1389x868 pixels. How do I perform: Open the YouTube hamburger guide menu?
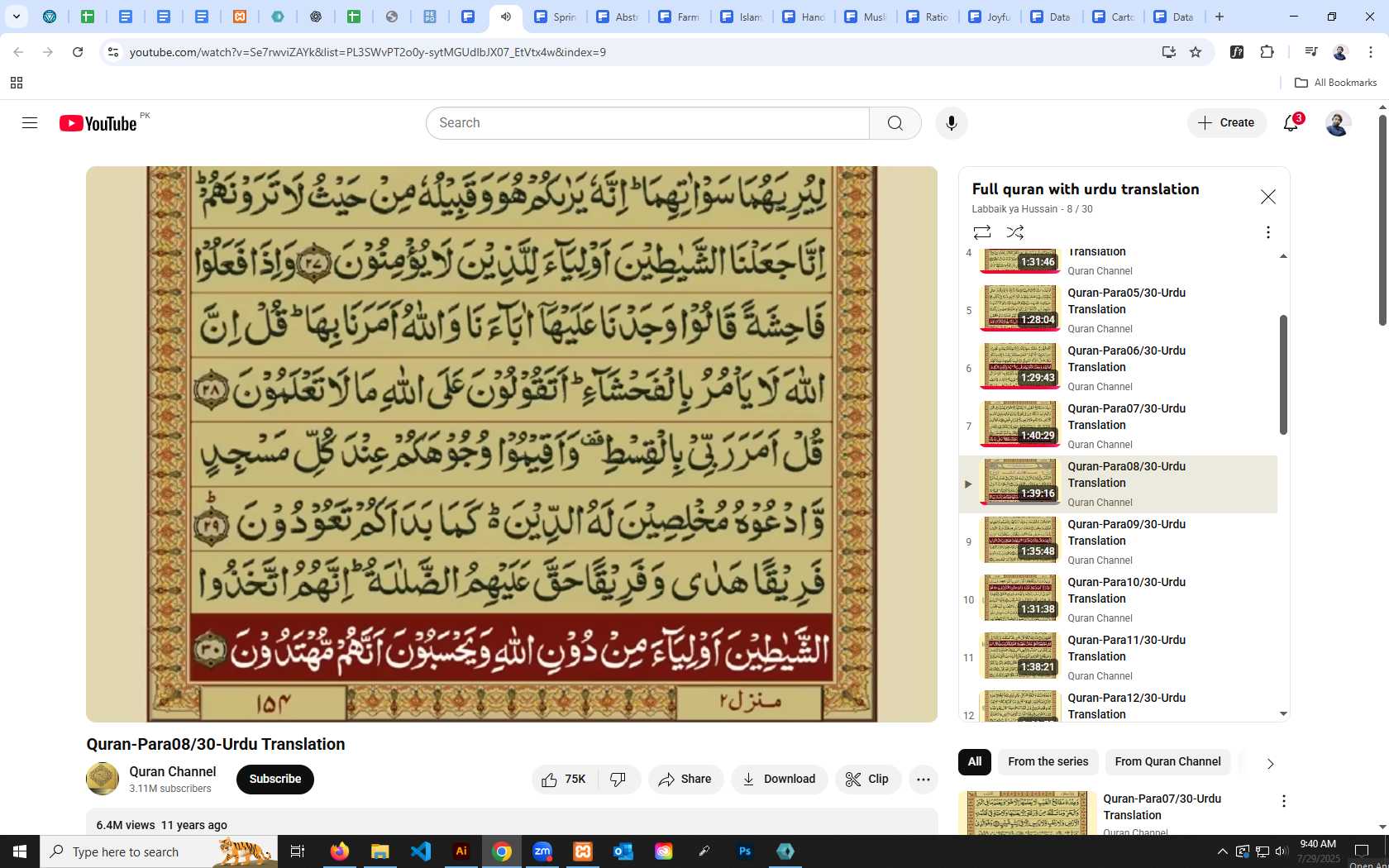(30, 123)
